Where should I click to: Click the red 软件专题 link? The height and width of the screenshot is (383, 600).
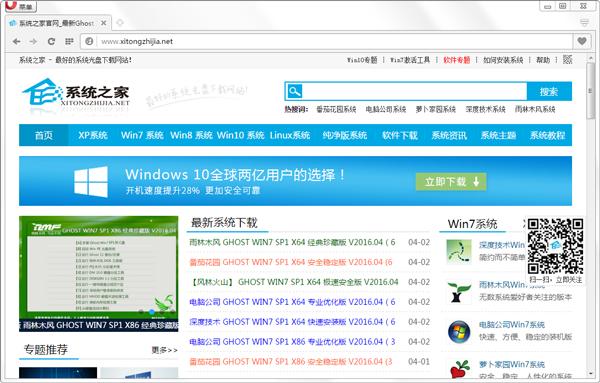(x=457, y=60)
